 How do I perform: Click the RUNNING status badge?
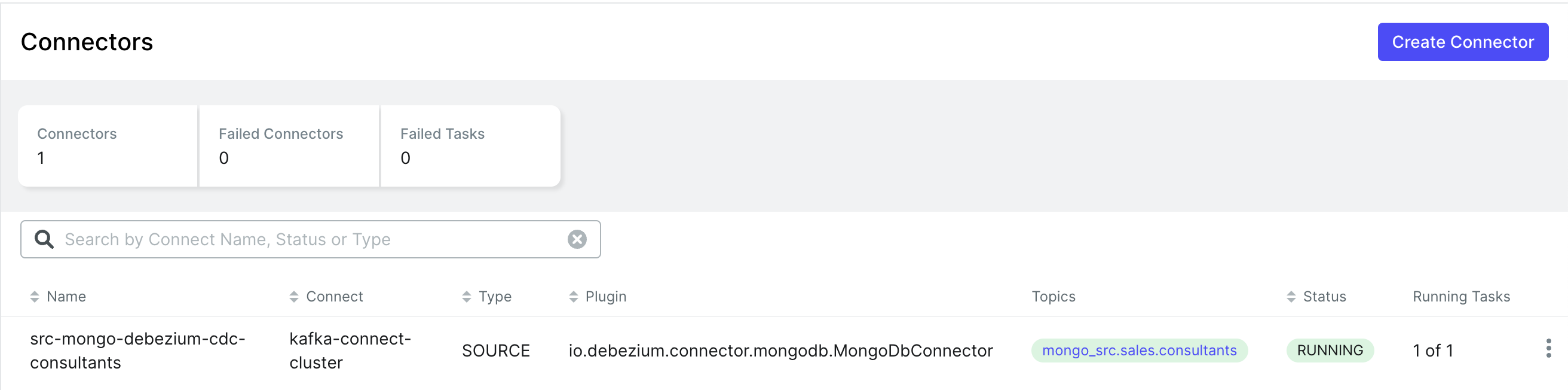click(1330, 351)
